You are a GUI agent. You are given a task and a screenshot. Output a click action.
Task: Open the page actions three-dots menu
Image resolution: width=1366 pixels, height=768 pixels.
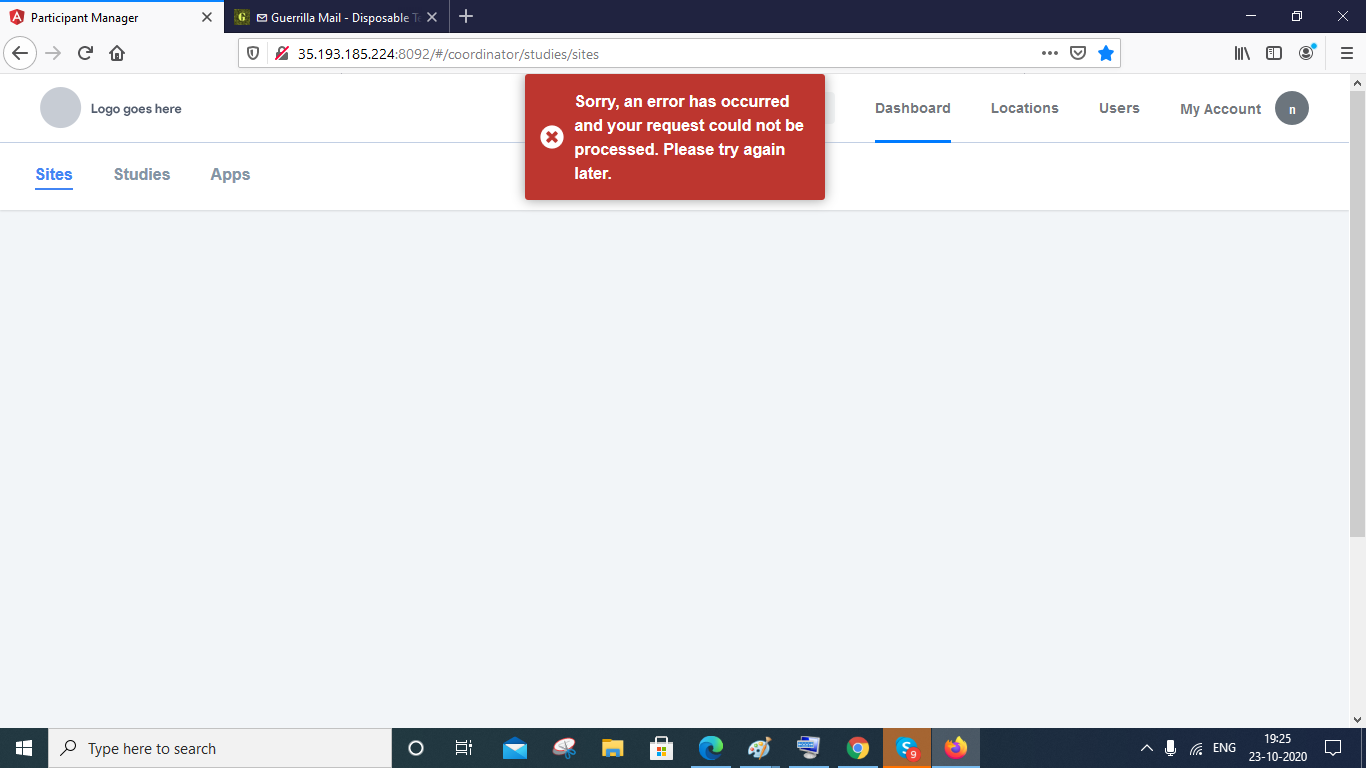point(1050,53)
